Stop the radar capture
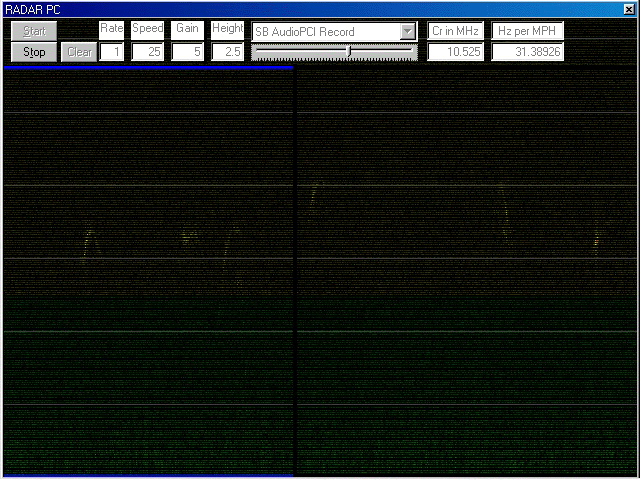Viewport: 640px width, 480px height. click(x=34, y=52)
